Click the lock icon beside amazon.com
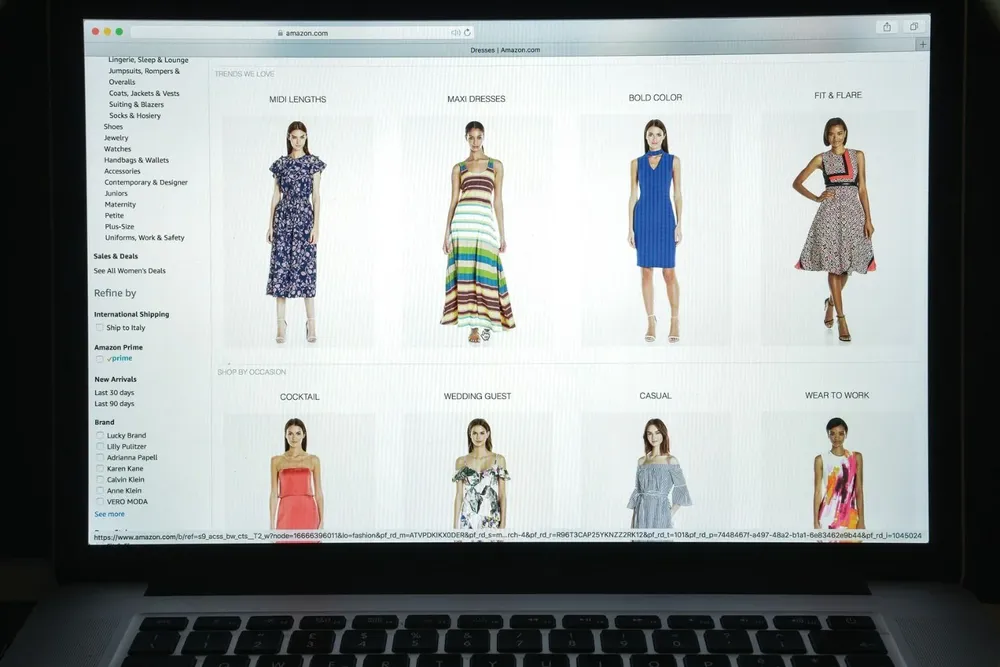 pos(281,33)
